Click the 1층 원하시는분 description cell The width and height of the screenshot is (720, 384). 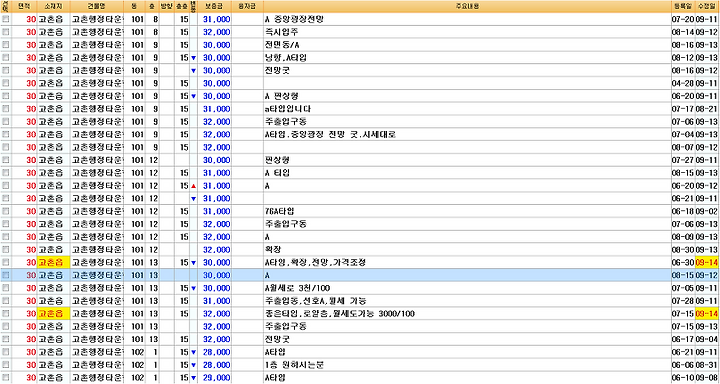tap(467, 365)
